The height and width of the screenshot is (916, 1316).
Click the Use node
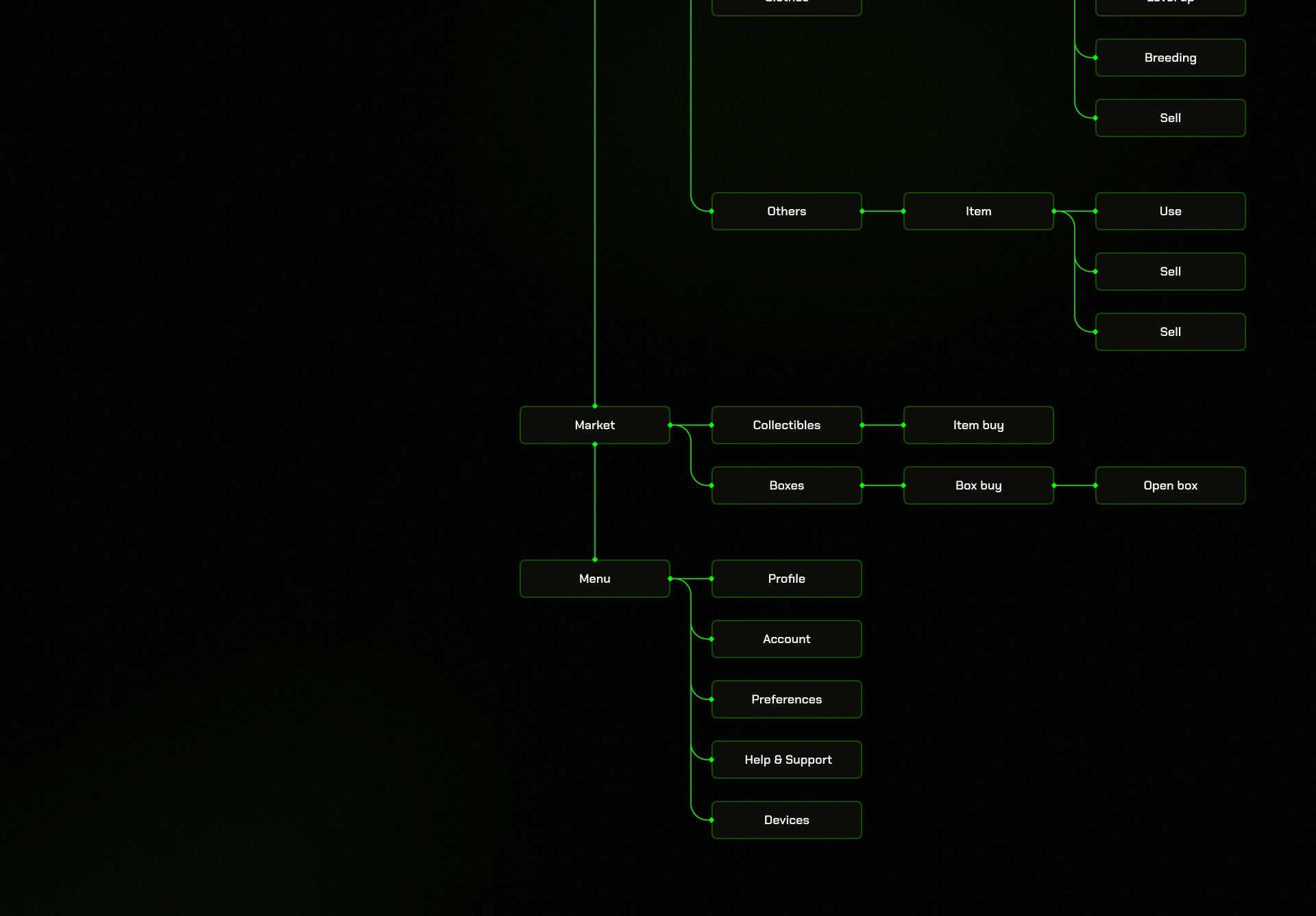1170,211
